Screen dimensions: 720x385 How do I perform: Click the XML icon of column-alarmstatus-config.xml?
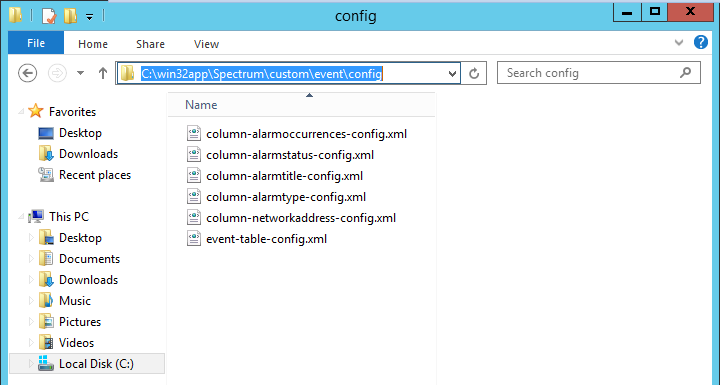[194, 154]
